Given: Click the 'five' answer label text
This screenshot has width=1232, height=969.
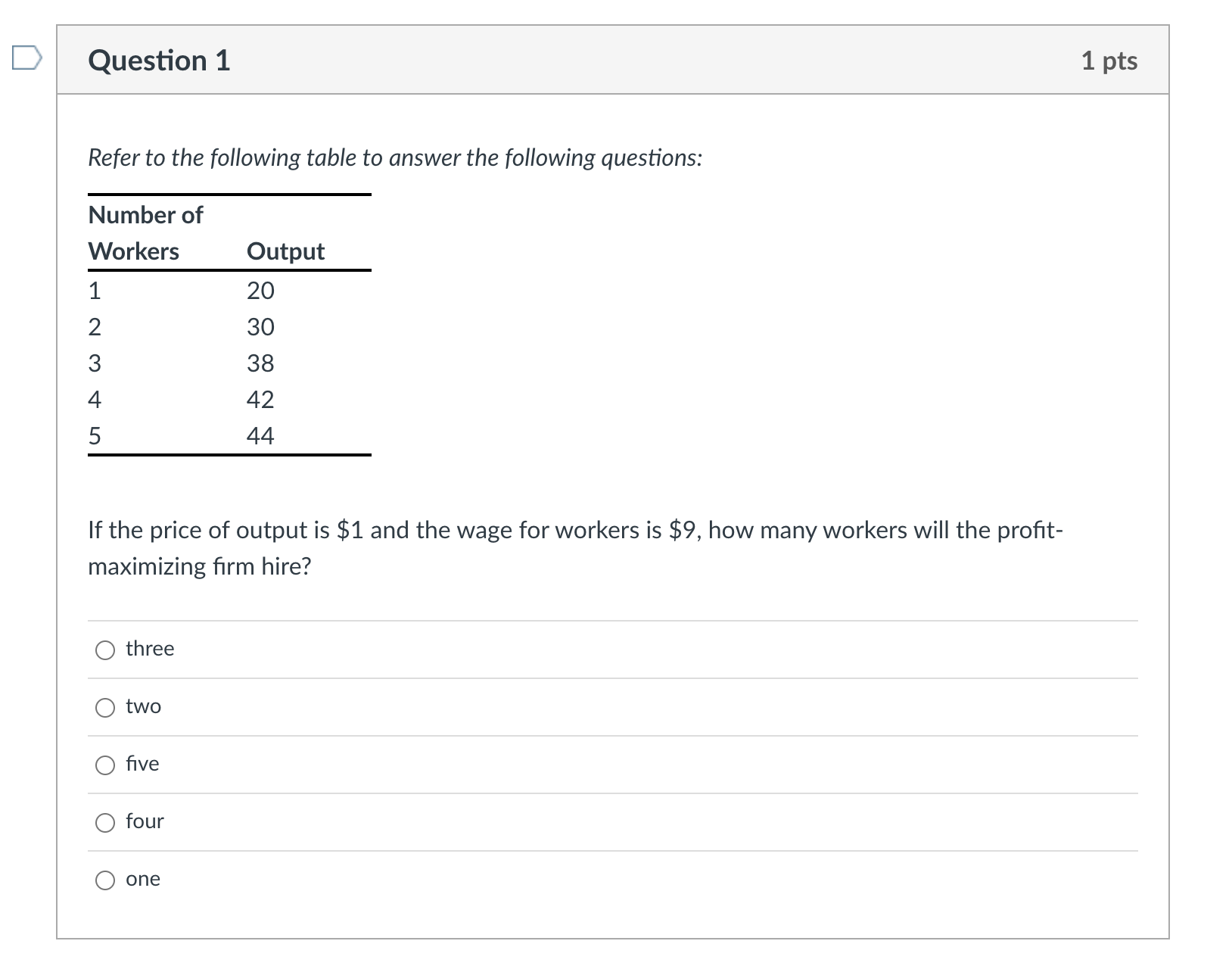Looking at the screenshot, I should point(142,765).
